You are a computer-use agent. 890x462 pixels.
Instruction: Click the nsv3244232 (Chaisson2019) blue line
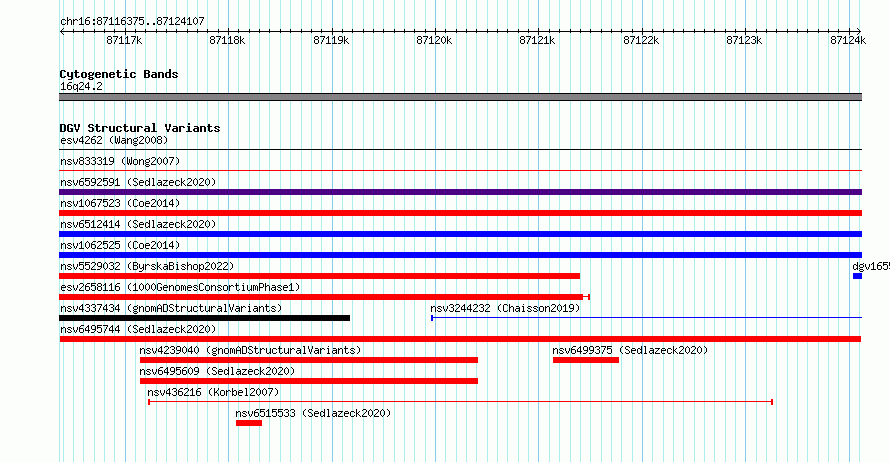646,318
